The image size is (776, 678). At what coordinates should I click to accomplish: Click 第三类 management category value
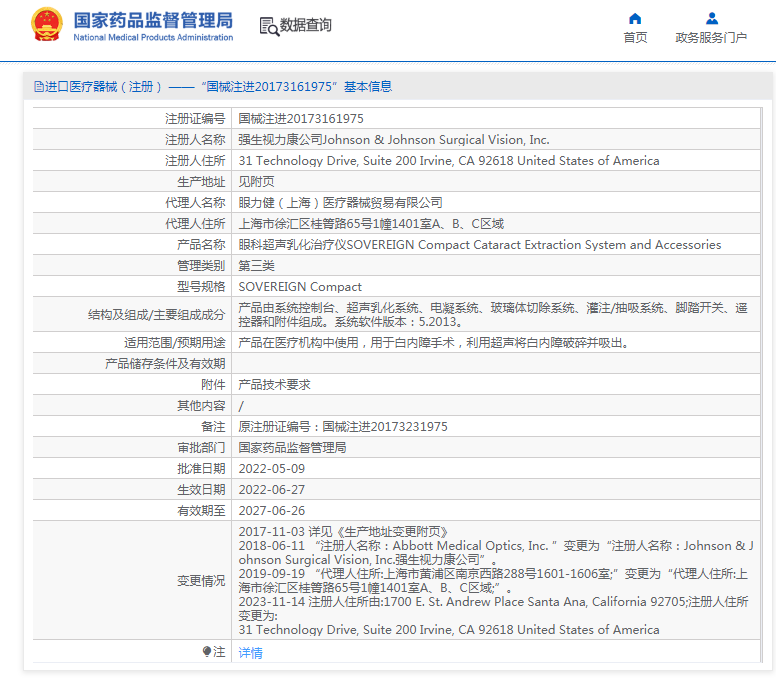(x=256, y=266)
